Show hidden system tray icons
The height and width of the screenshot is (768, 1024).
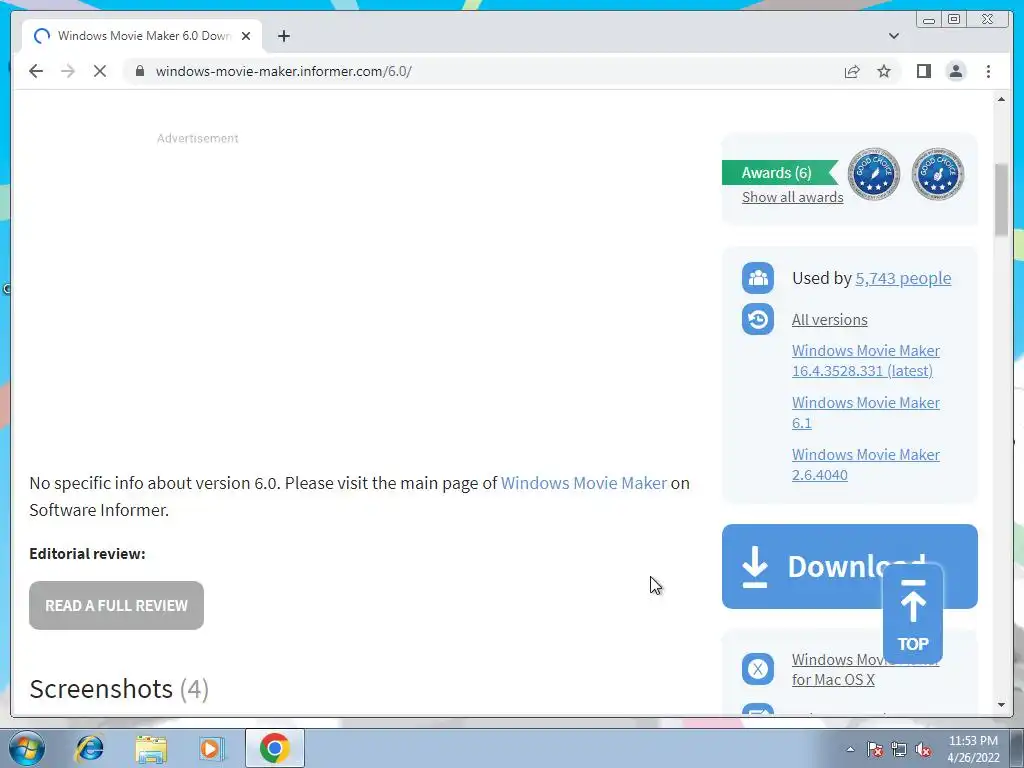coord(850,749)
